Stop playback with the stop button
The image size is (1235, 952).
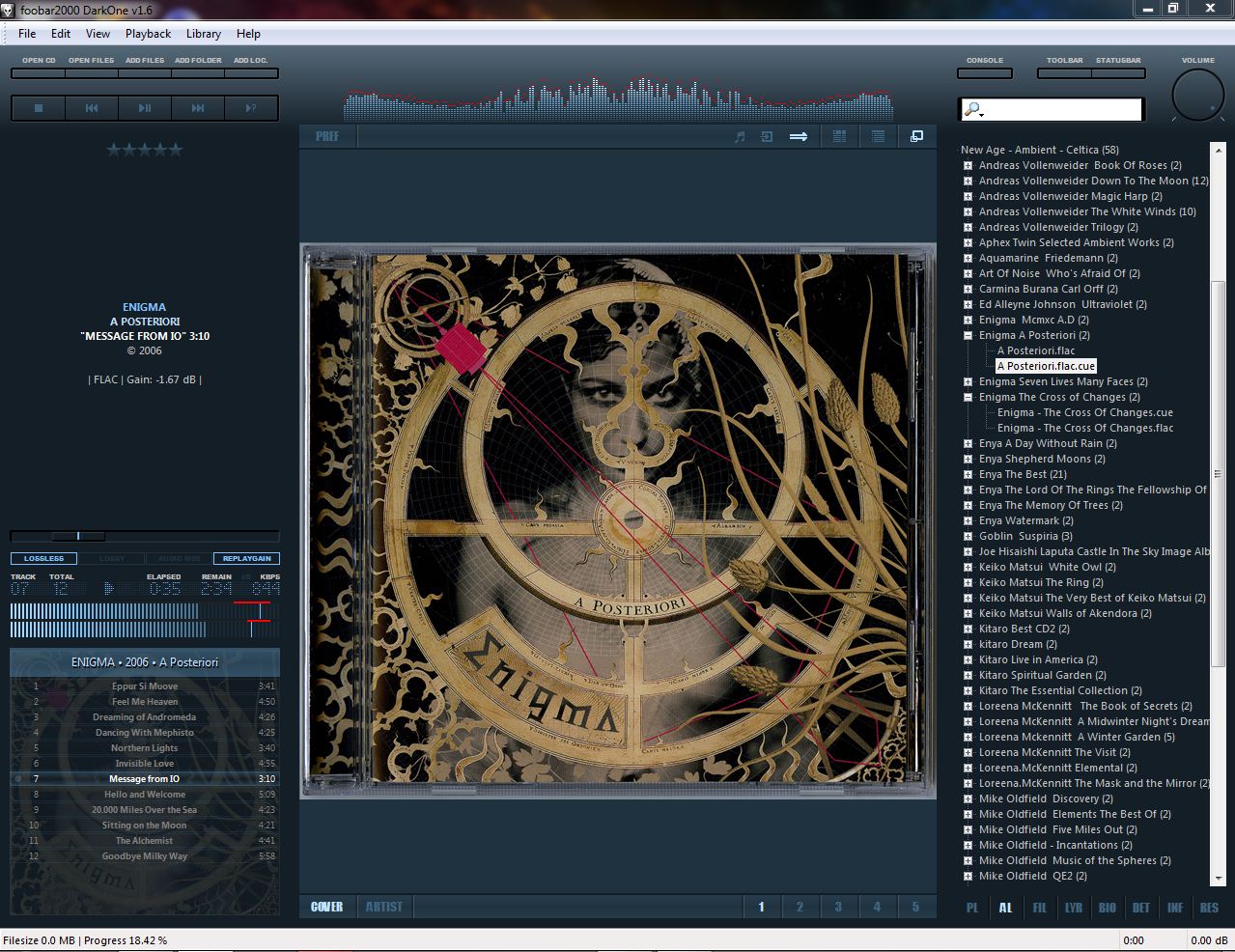point(39,108)
